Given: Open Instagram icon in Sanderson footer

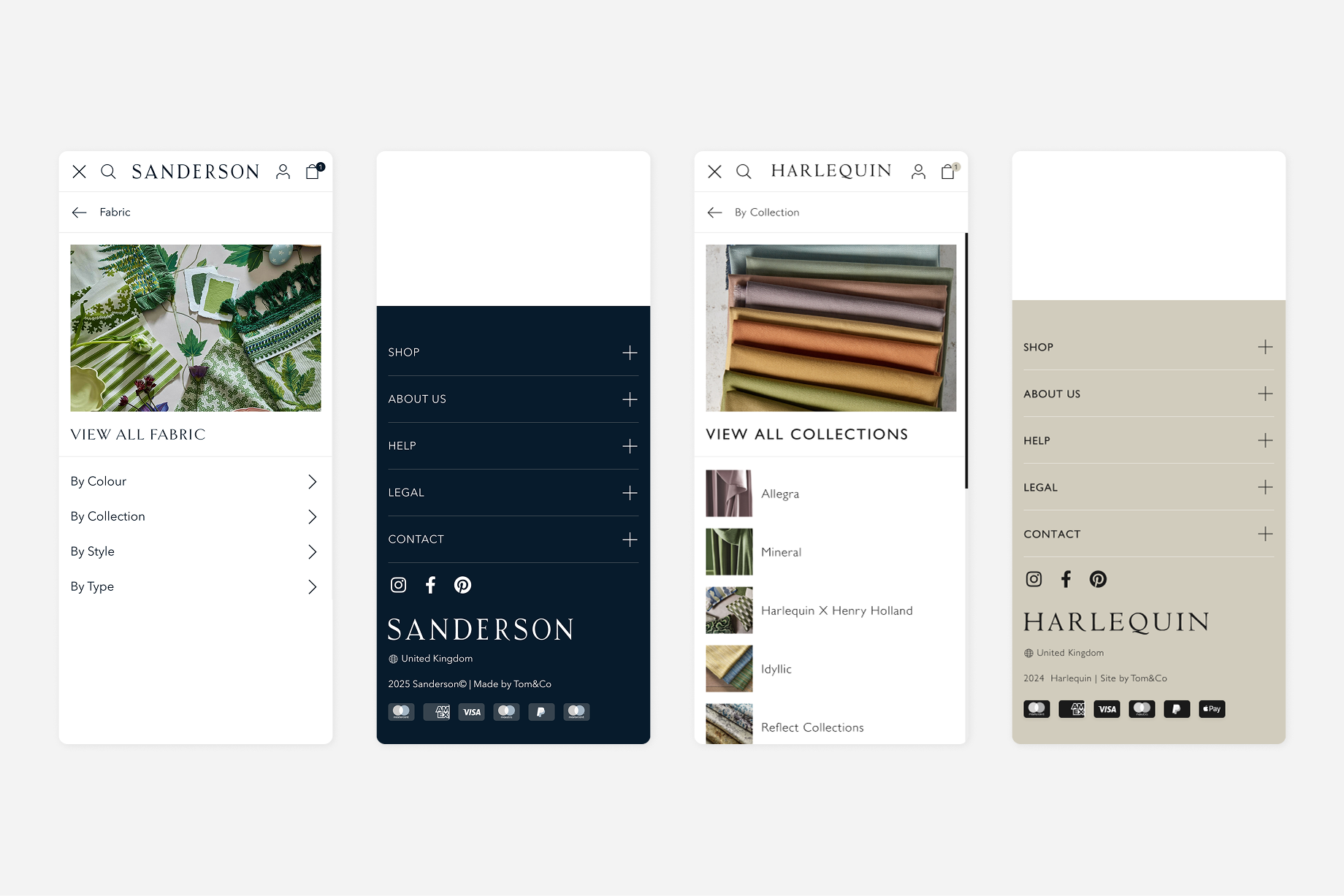Looking at the screenshot, I should coord(399,585).
